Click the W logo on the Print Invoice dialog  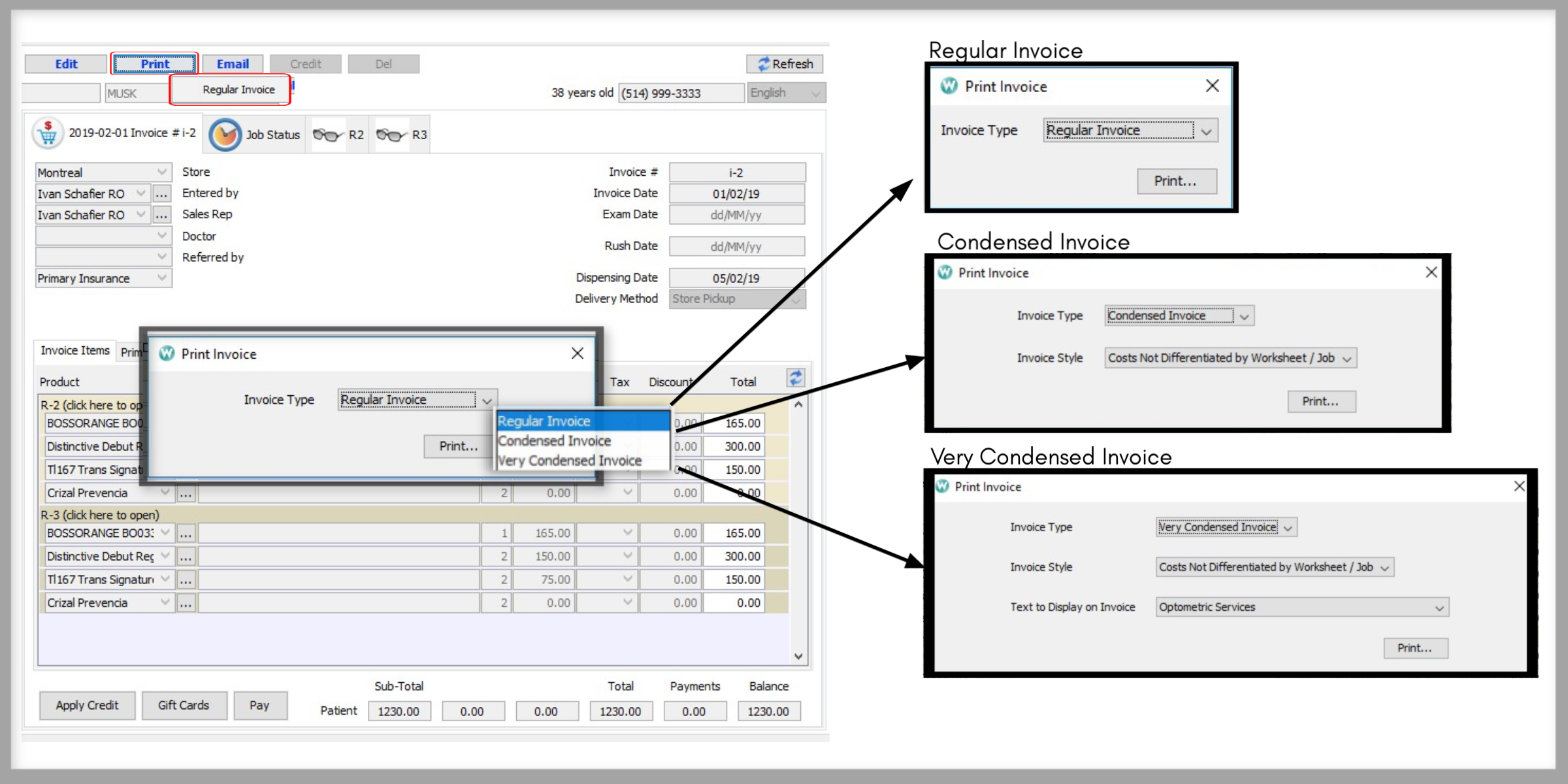point(167,353)
